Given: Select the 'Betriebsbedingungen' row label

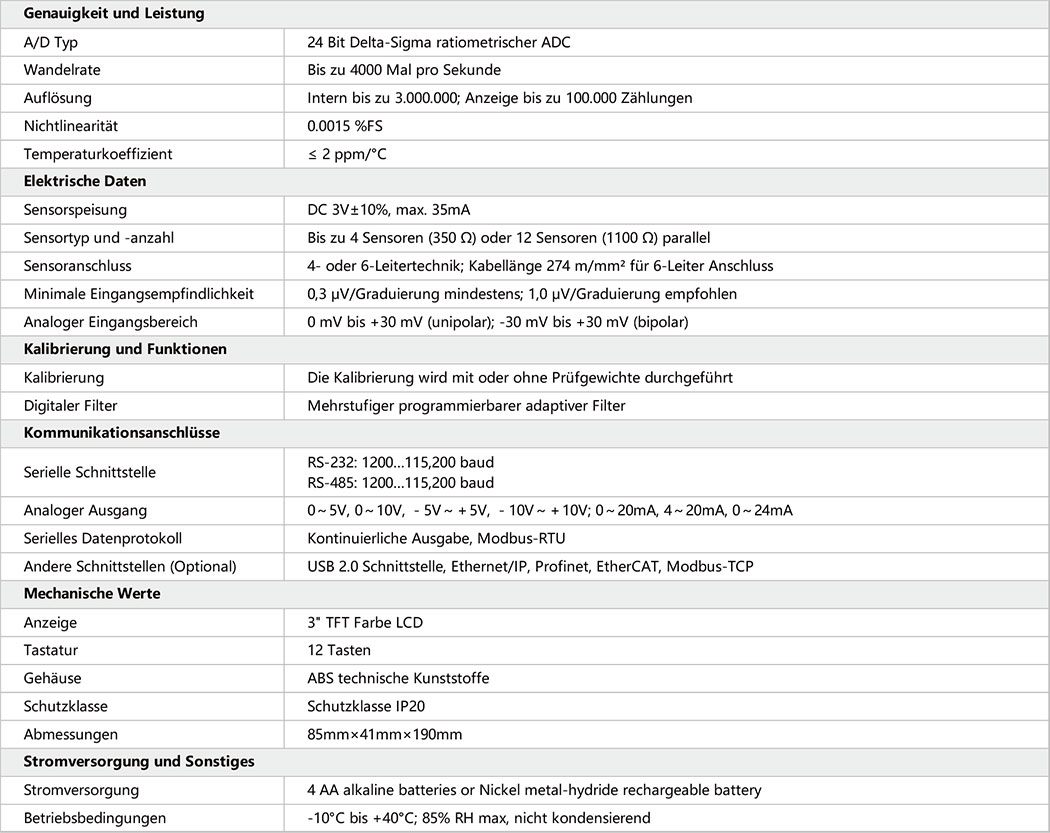Looking at the screenshot, I should click(x=95, y=818).
